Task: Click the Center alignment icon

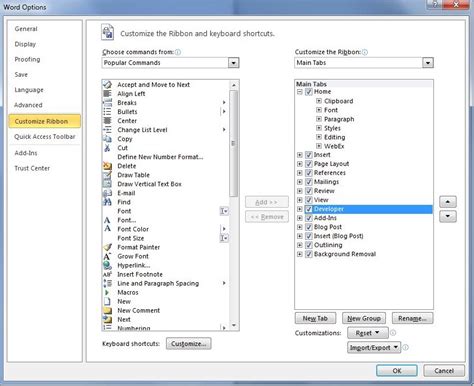Action: pos(107,121)
